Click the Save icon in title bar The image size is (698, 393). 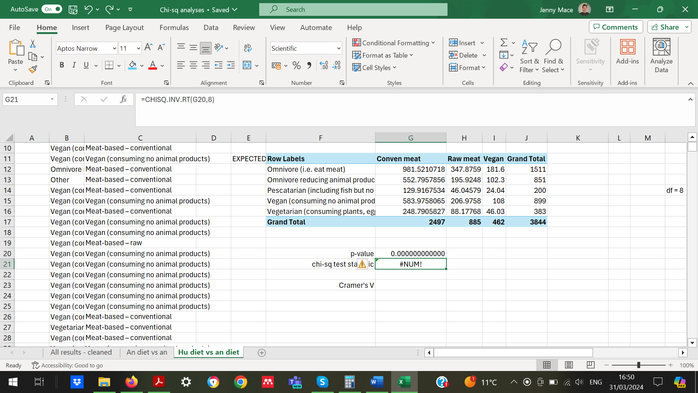73,9
